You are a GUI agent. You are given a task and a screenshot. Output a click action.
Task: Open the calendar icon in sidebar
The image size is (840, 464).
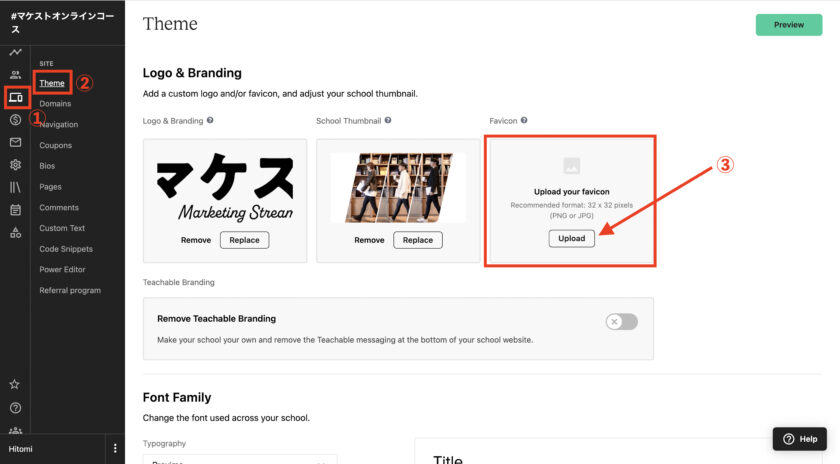[16, 209]
